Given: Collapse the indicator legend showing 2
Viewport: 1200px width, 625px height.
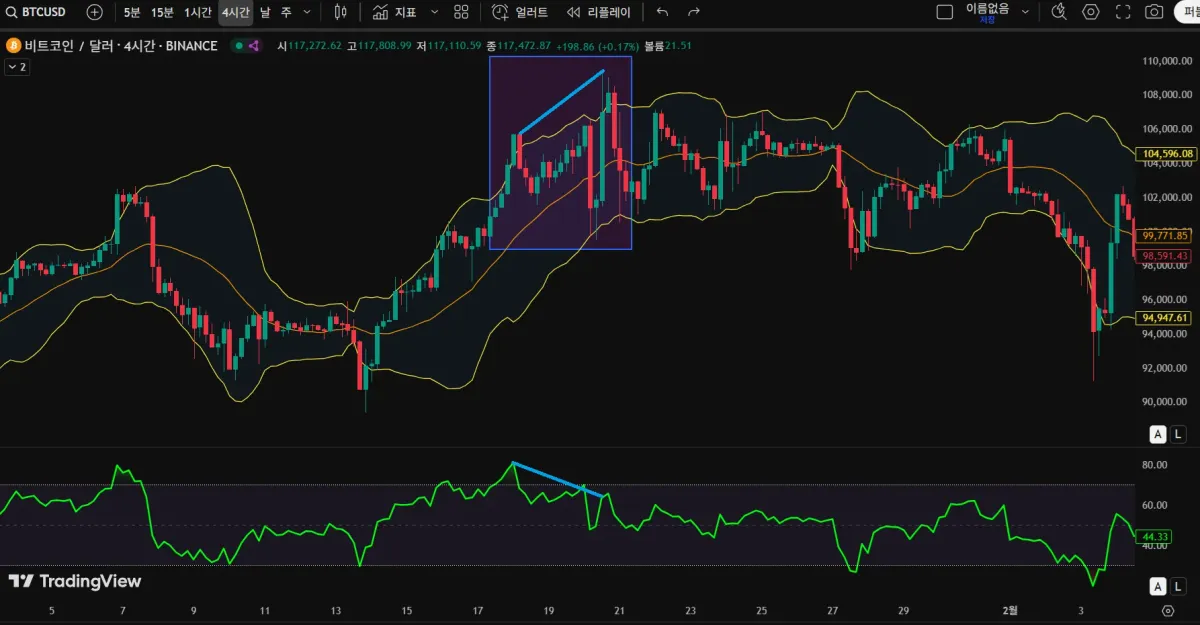Looking at the screenshot, I should [17, 67].
